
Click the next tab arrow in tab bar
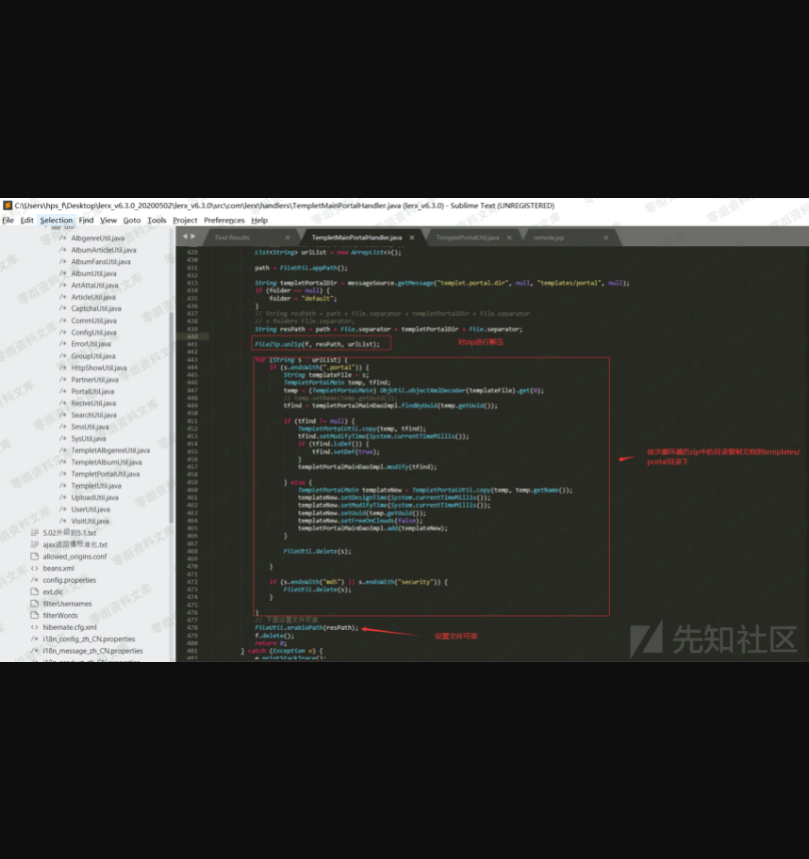192,237
